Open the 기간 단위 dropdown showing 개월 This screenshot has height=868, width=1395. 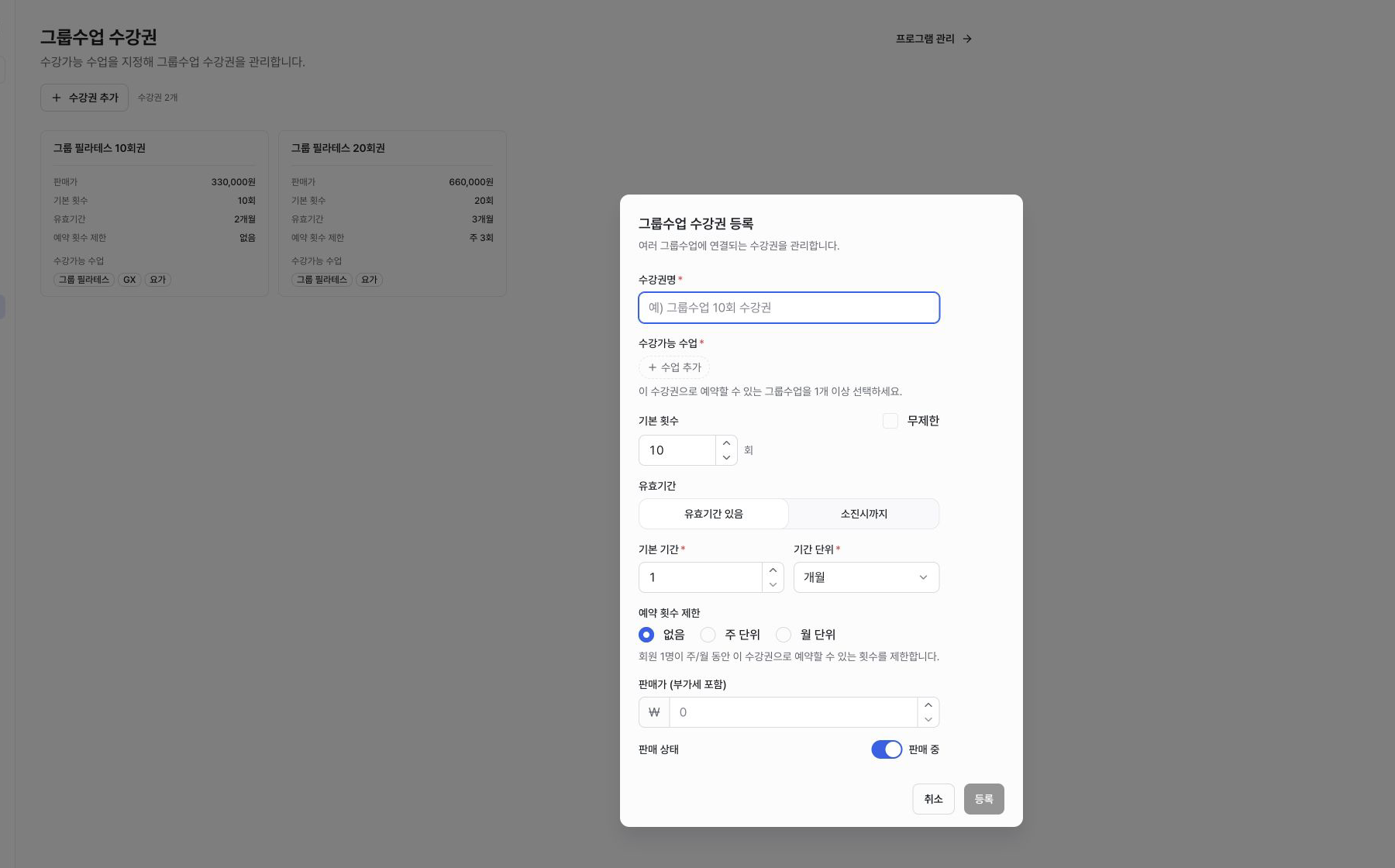[866, 577]
